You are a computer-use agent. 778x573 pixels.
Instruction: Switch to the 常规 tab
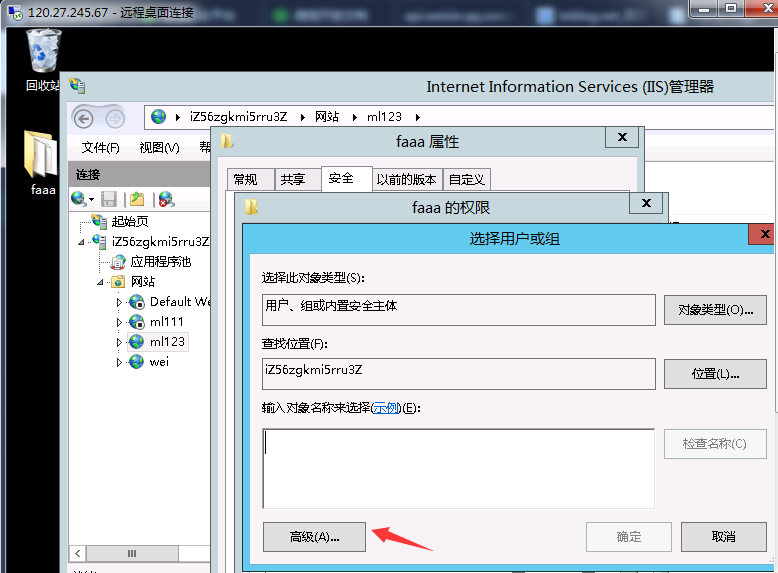coord(246,179)
